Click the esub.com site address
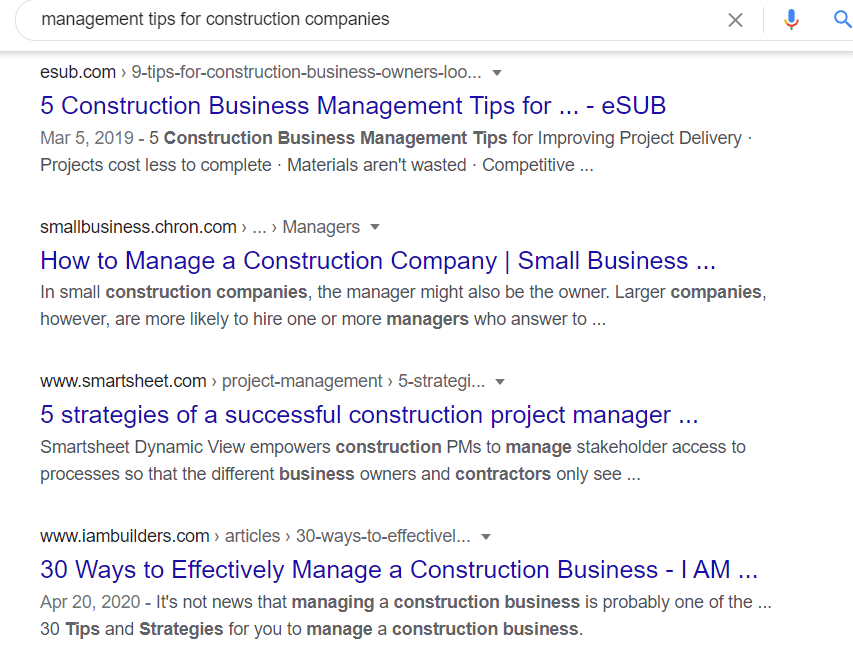Image resolution: width=853 pixels, height=665 pixels. click(77, 73)
